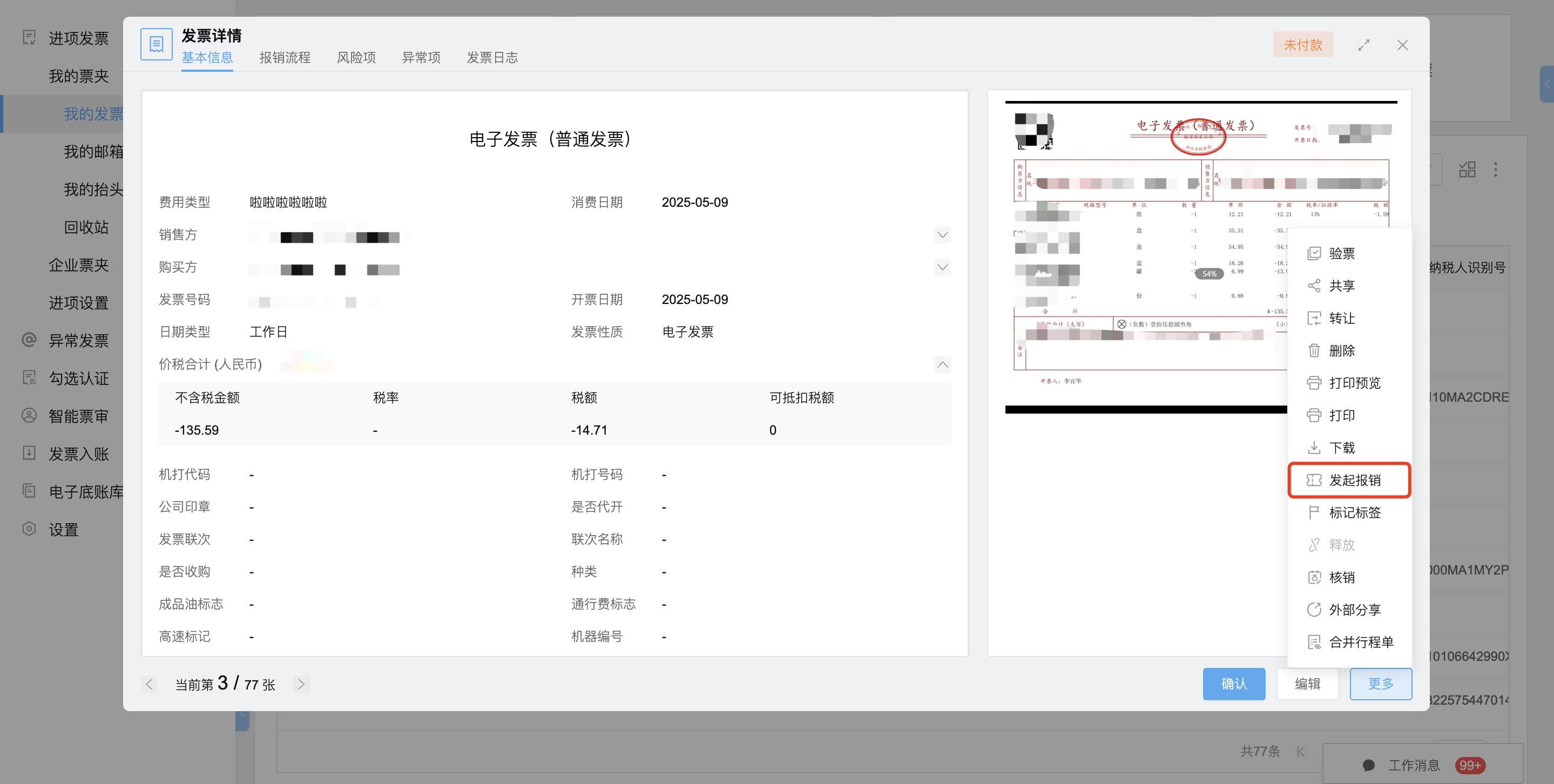
Task: Close the invoice detail dialog
Action: click(1403, 45)
